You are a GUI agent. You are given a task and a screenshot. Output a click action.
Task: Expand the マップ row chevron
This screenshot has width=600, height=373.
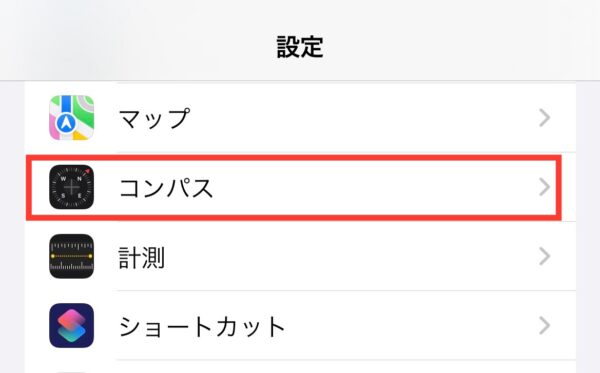point(545,118)
